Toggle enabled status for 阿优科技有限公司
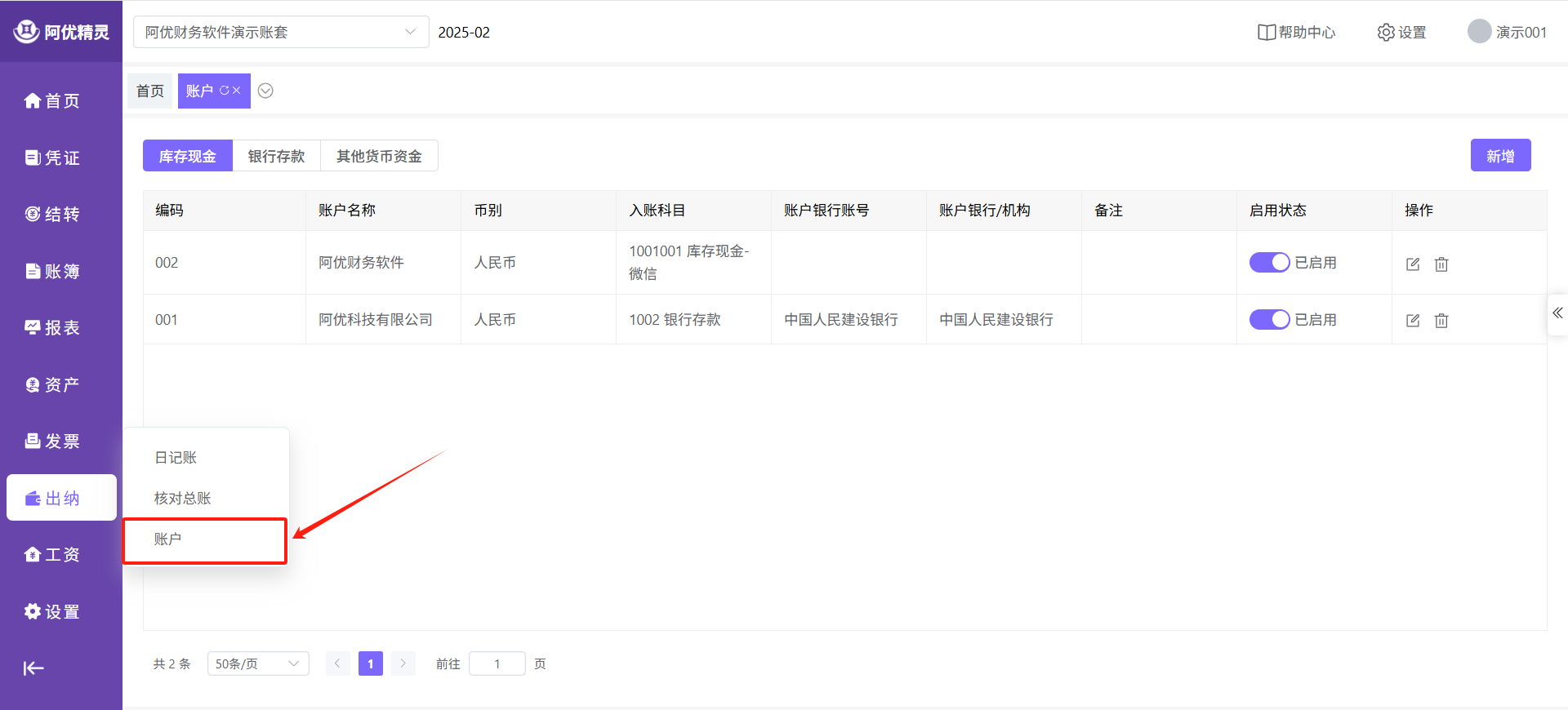Image resolution: width=1568 pixels, height=710 pixels. pos(1269,319)
